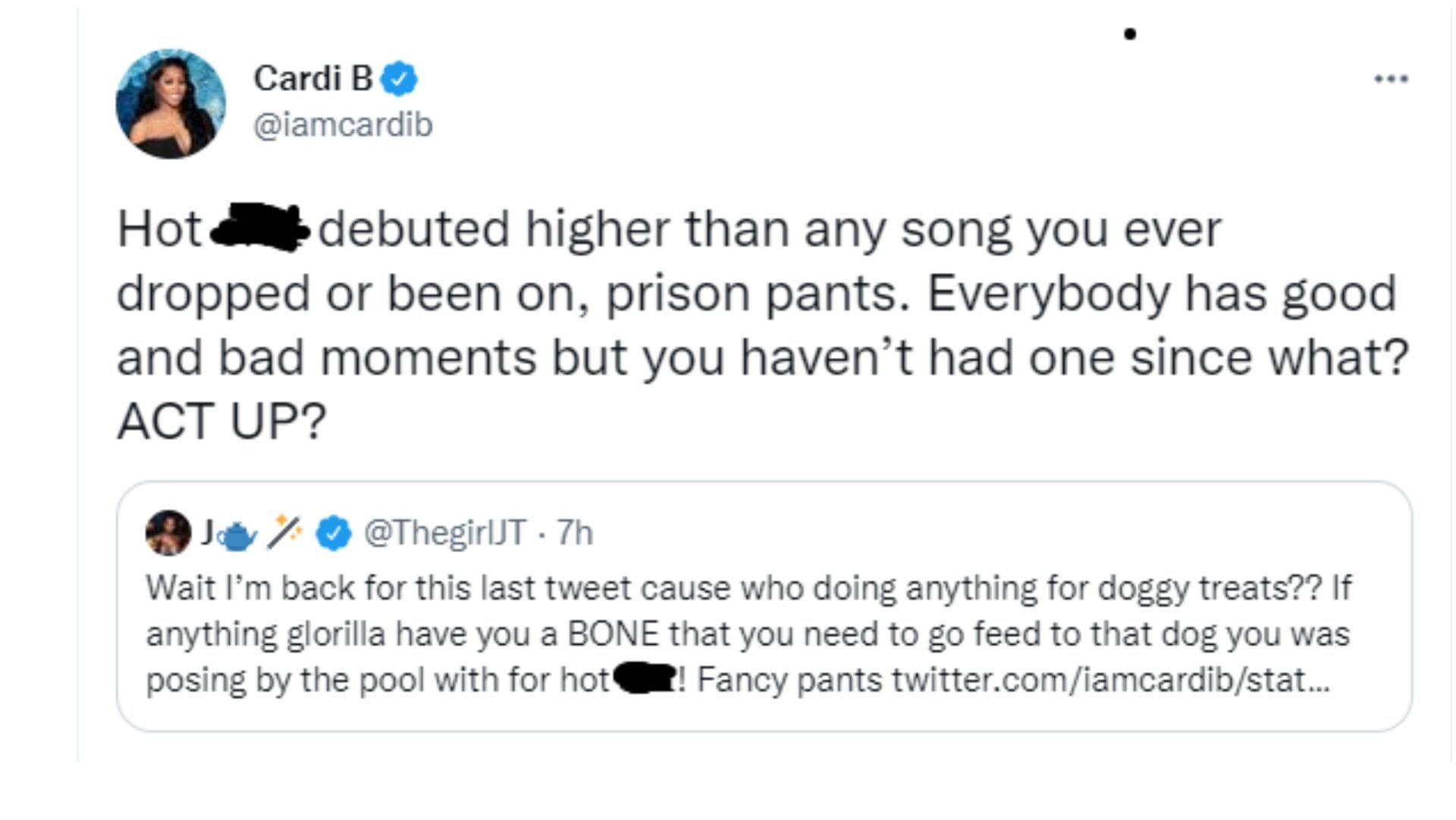
Task: Click @ThegirlJT's circular profile avatar
Action: (168, 533)
